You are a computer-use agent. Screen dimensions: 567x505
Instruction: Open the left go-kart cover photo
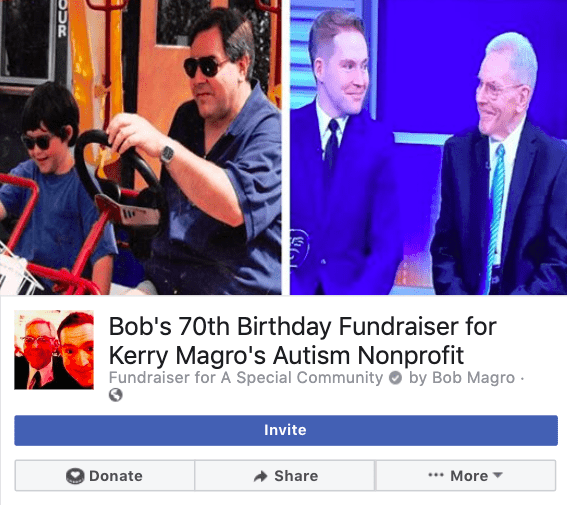click(141, 147)
